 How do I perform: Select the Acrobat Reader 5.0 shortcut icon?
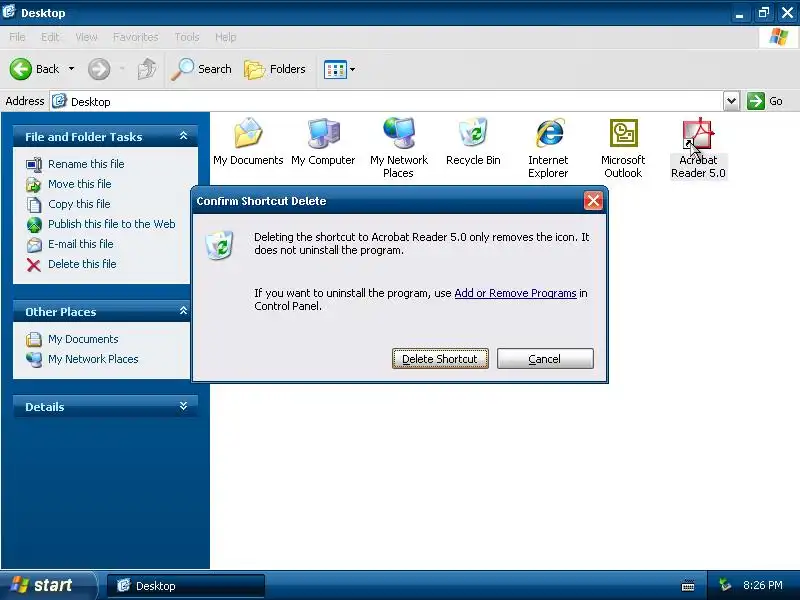tap(698, 148)
